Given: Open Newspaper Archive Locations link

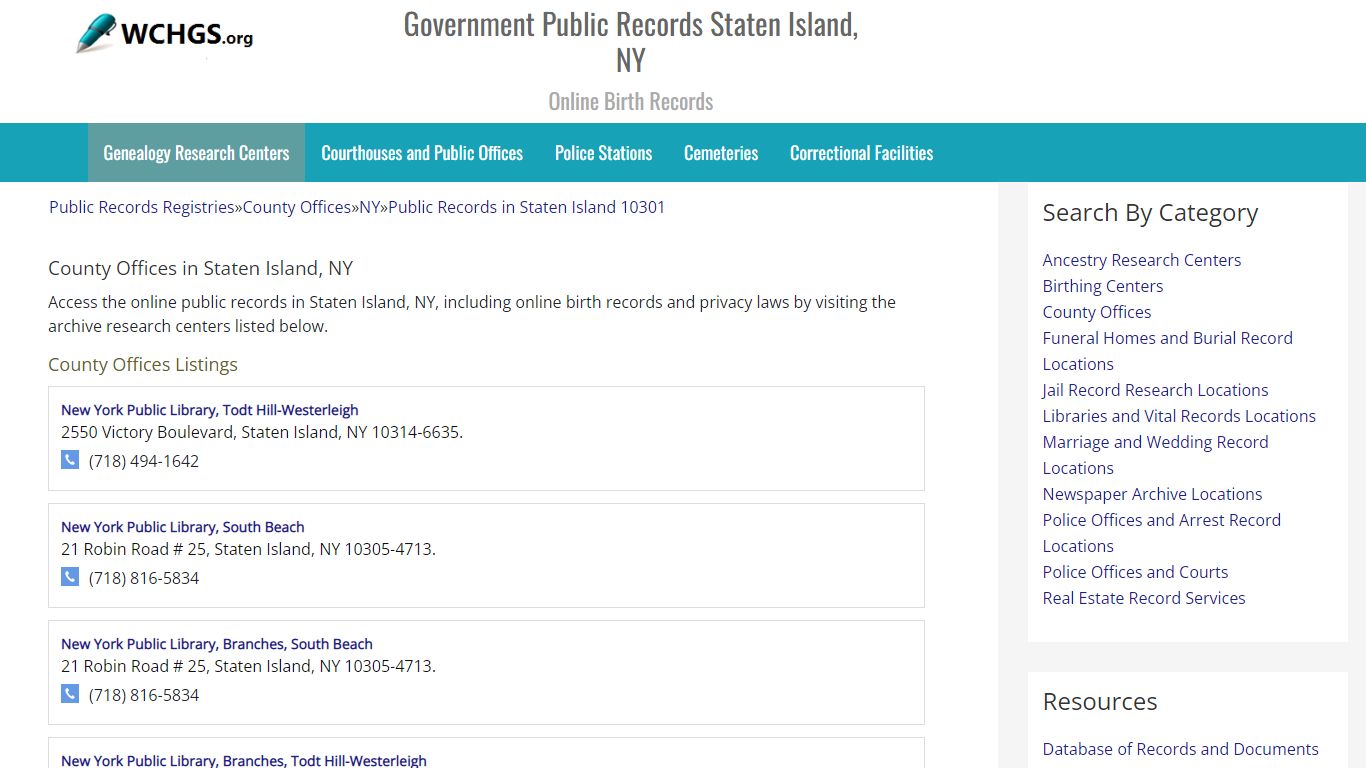Looking at the screenshot, I should 1152,494.
